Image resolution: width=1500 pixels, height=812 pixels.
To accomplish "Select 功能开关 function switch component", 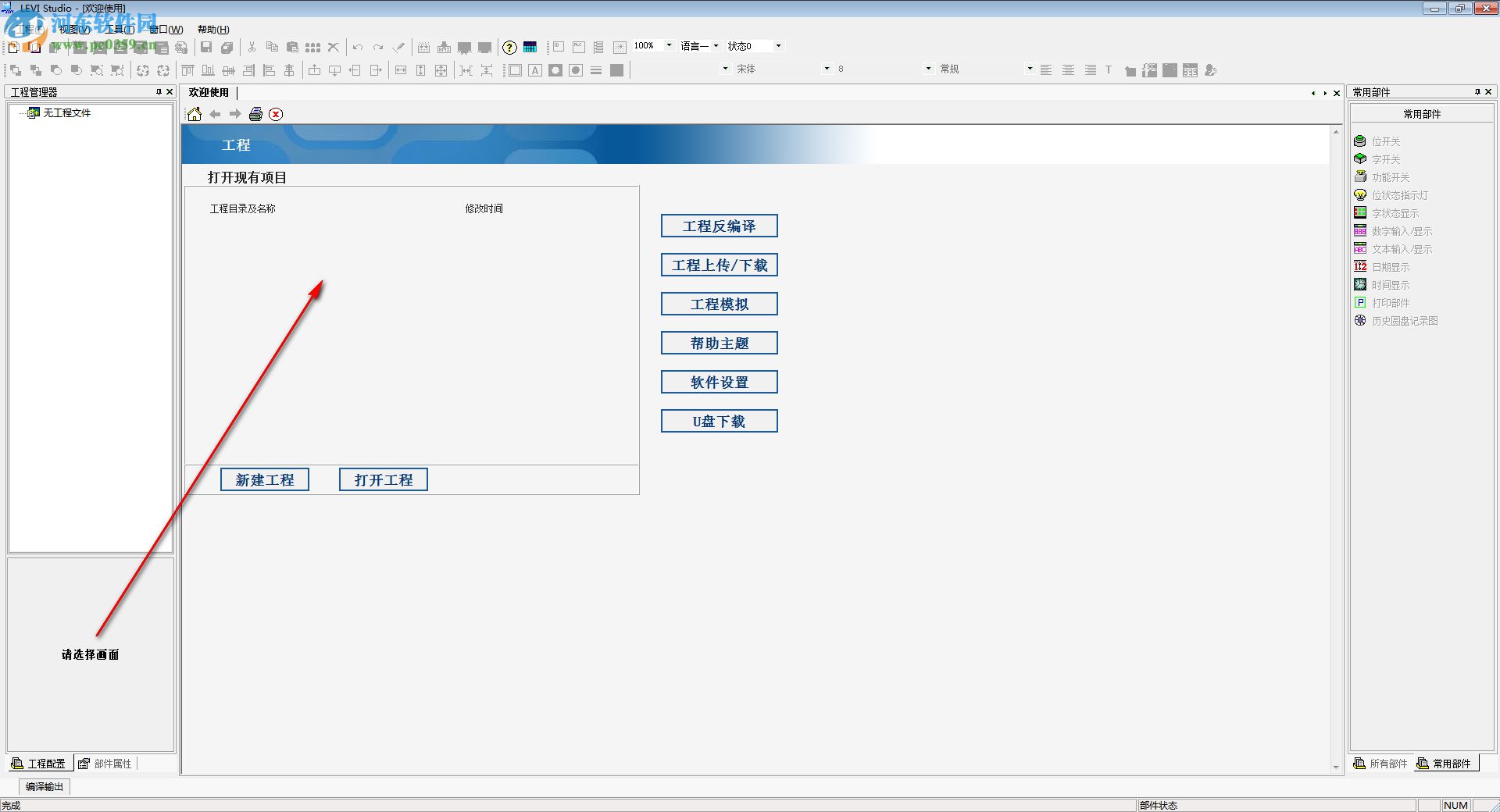I will coord(1382,177).
